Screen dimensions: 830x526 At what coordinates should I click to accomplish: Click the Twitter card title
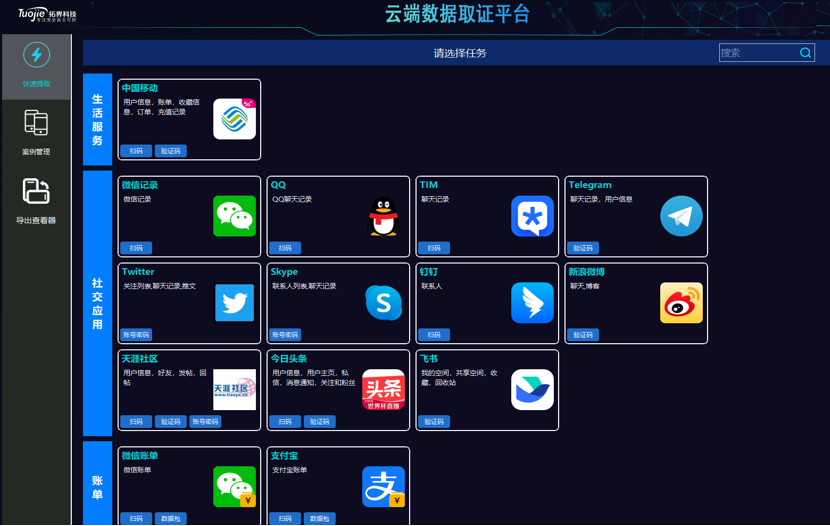tap(138, 271)
